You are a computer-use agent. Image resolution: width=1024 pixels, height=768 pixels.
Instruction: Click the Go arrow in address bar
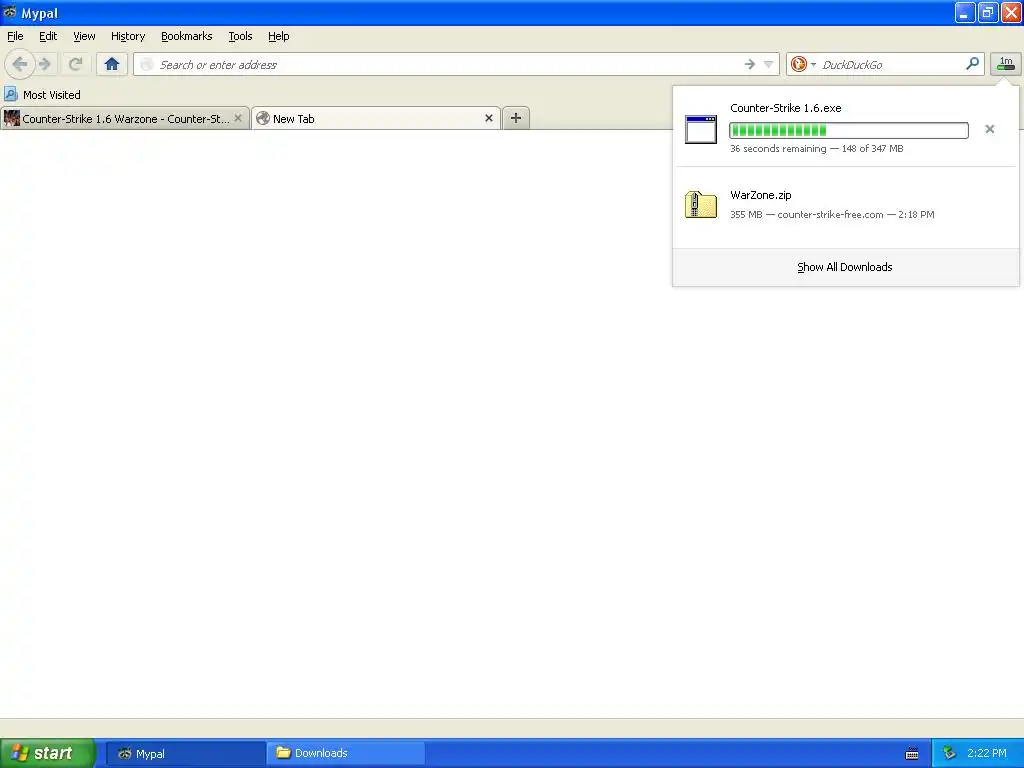click(x=750, y=64)
